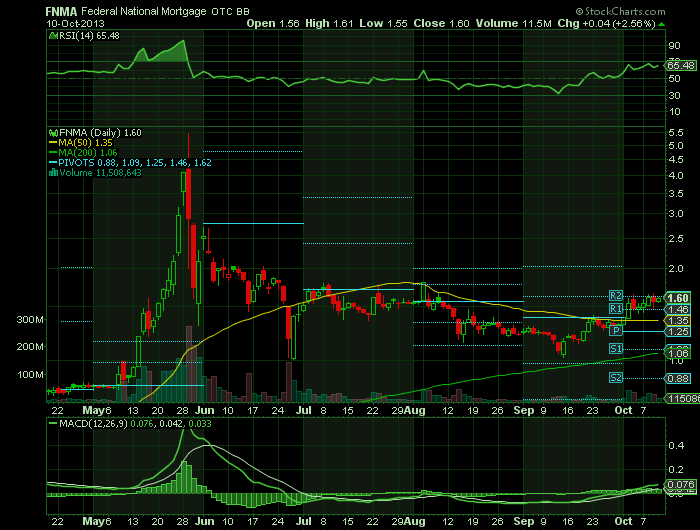The image size is (700, 530).
Task: Click the Volume 11.5M header value
Action: pos(513,23)
